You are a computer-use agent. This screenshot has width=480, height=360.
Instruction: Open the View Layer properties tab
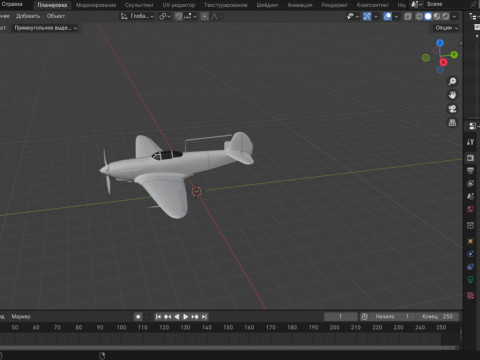tap(470, 183)
